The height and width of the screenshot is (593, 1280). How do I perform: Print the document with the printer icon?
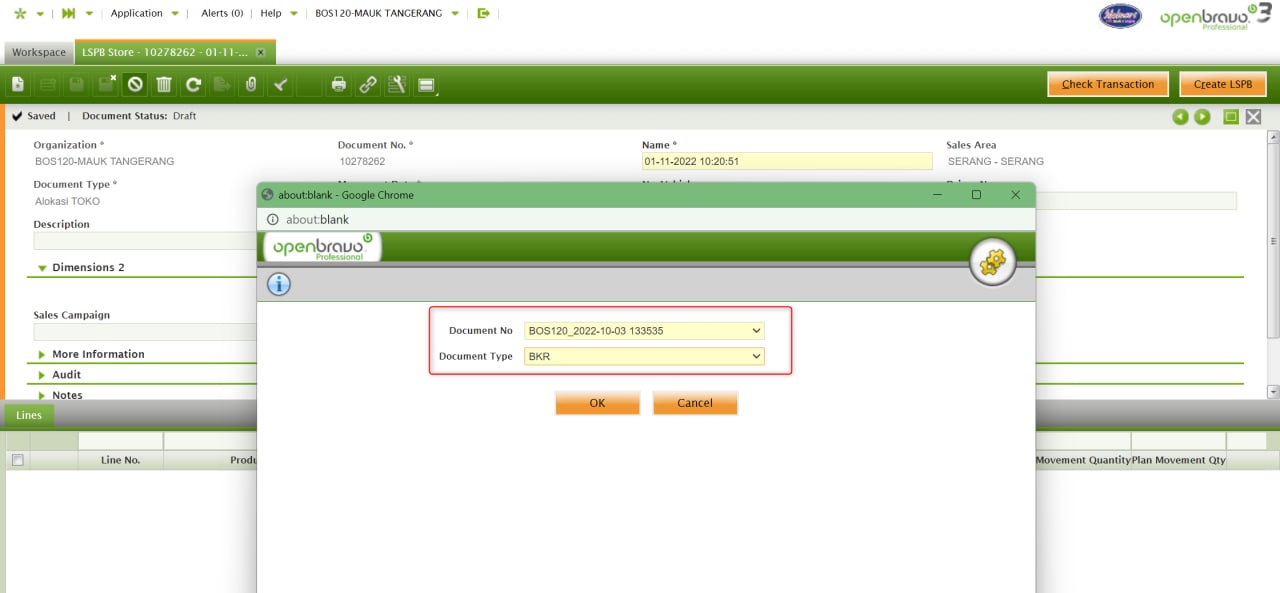point(339,85)
